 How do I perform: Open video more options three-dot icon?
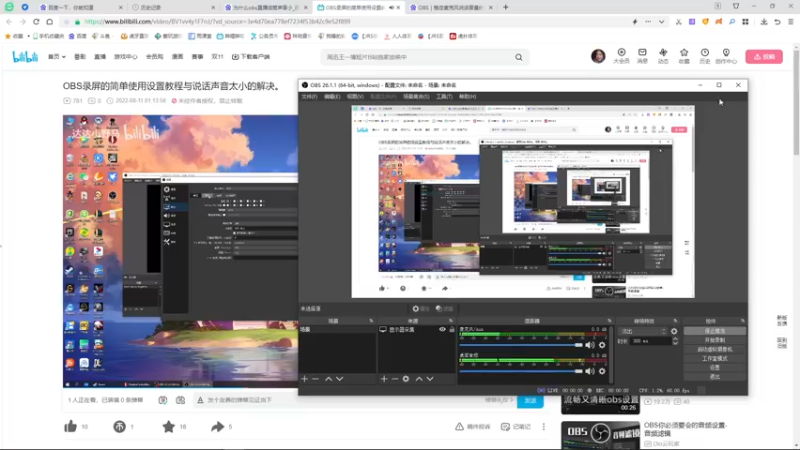pyautogui.click(x=543, y=427)
